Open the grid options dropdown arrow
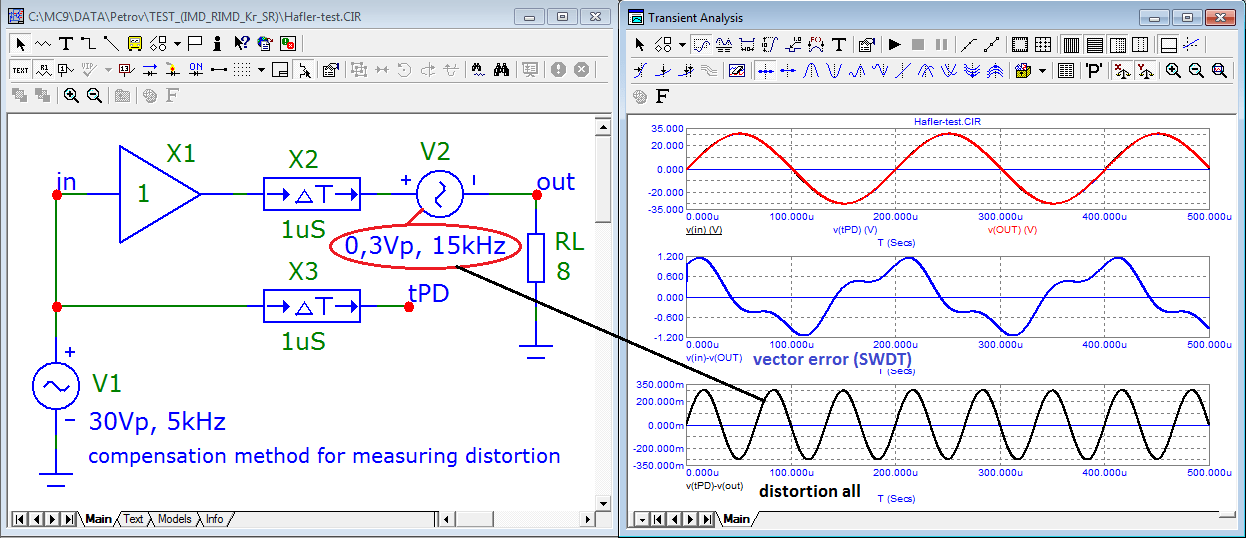Screen dimensions: 1246x538 [261, 70]
